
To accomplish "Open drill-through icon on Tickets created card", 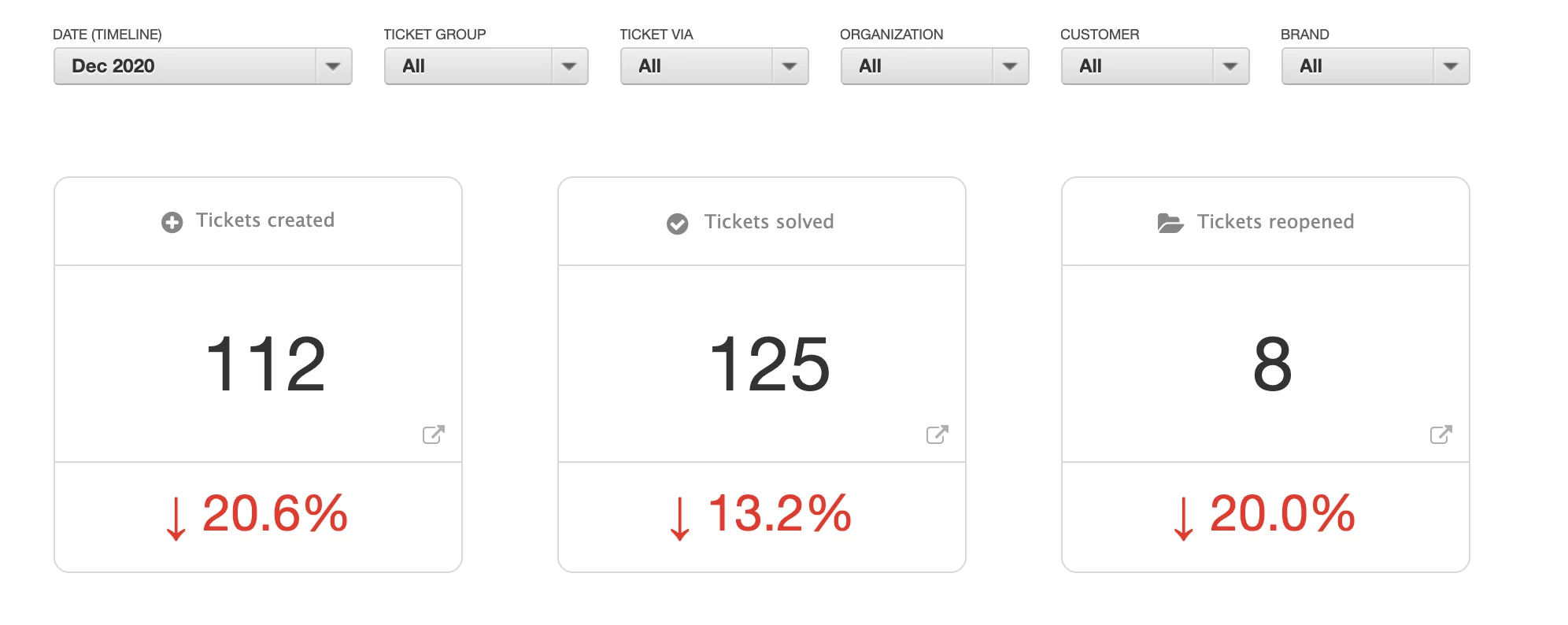I will pyautogui.click(x=433, y=435).
